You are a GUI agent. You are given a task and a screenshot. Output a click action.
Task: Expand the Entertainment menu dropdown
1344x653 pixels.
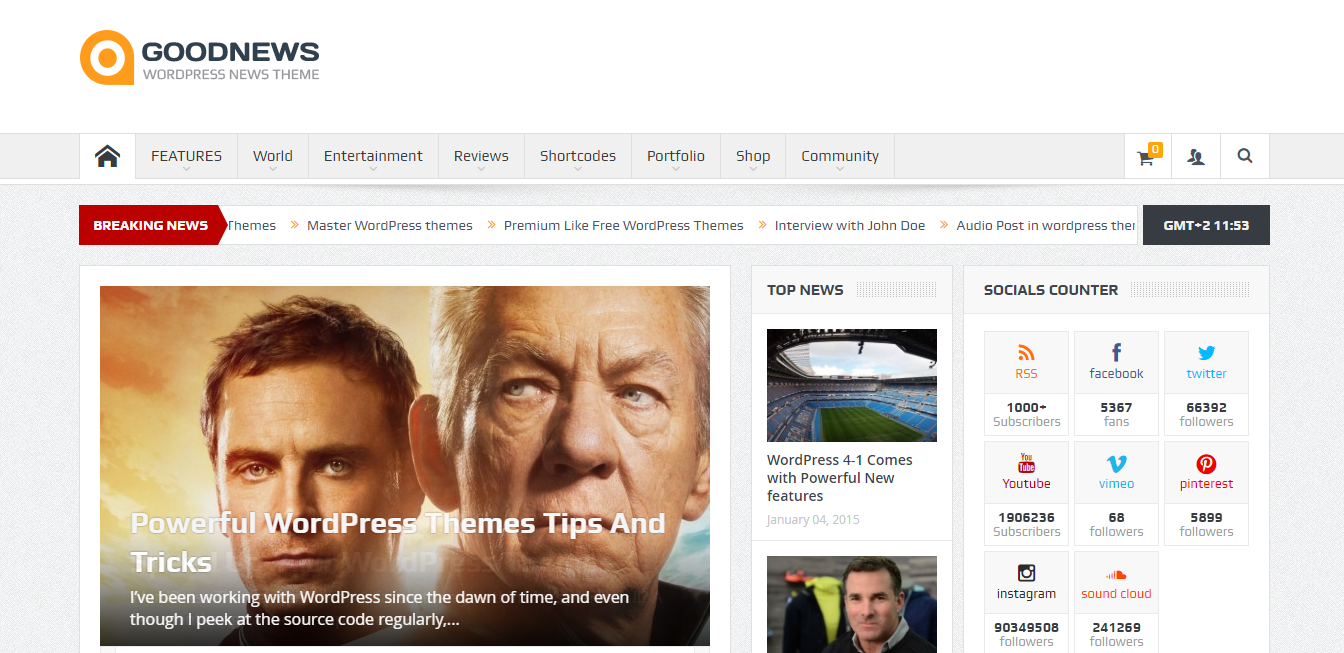(x=373, y=157)
